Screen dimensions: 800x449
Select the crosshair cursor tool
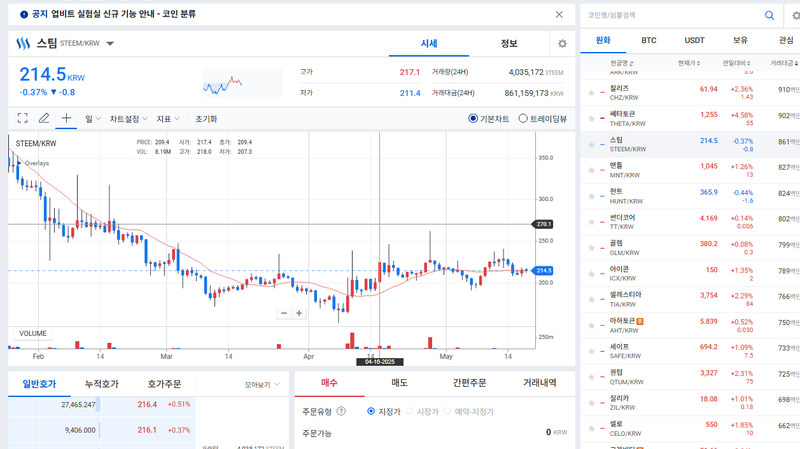coord(66,118)
